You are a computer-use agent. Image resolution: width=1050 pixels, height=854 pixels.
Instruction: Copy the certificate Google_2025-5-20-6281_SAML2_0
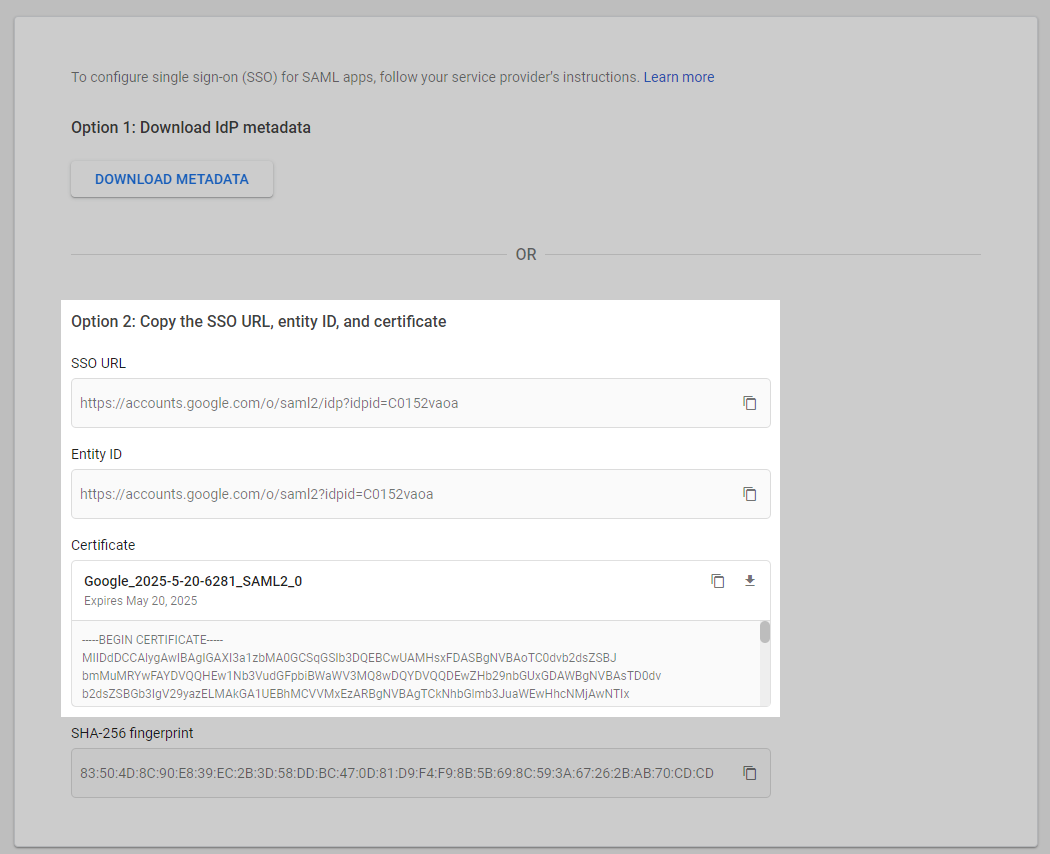point(717,581)
